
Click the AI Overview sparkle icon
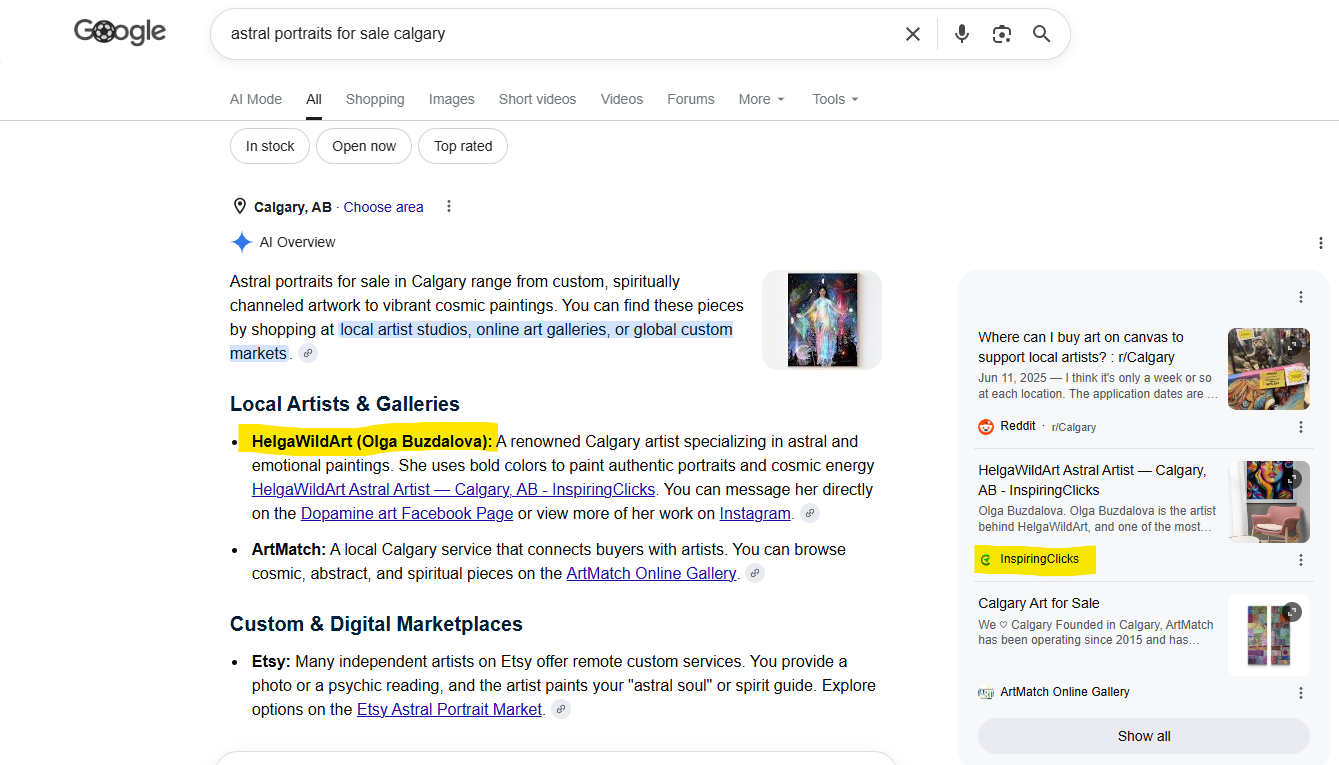(241, 242)
